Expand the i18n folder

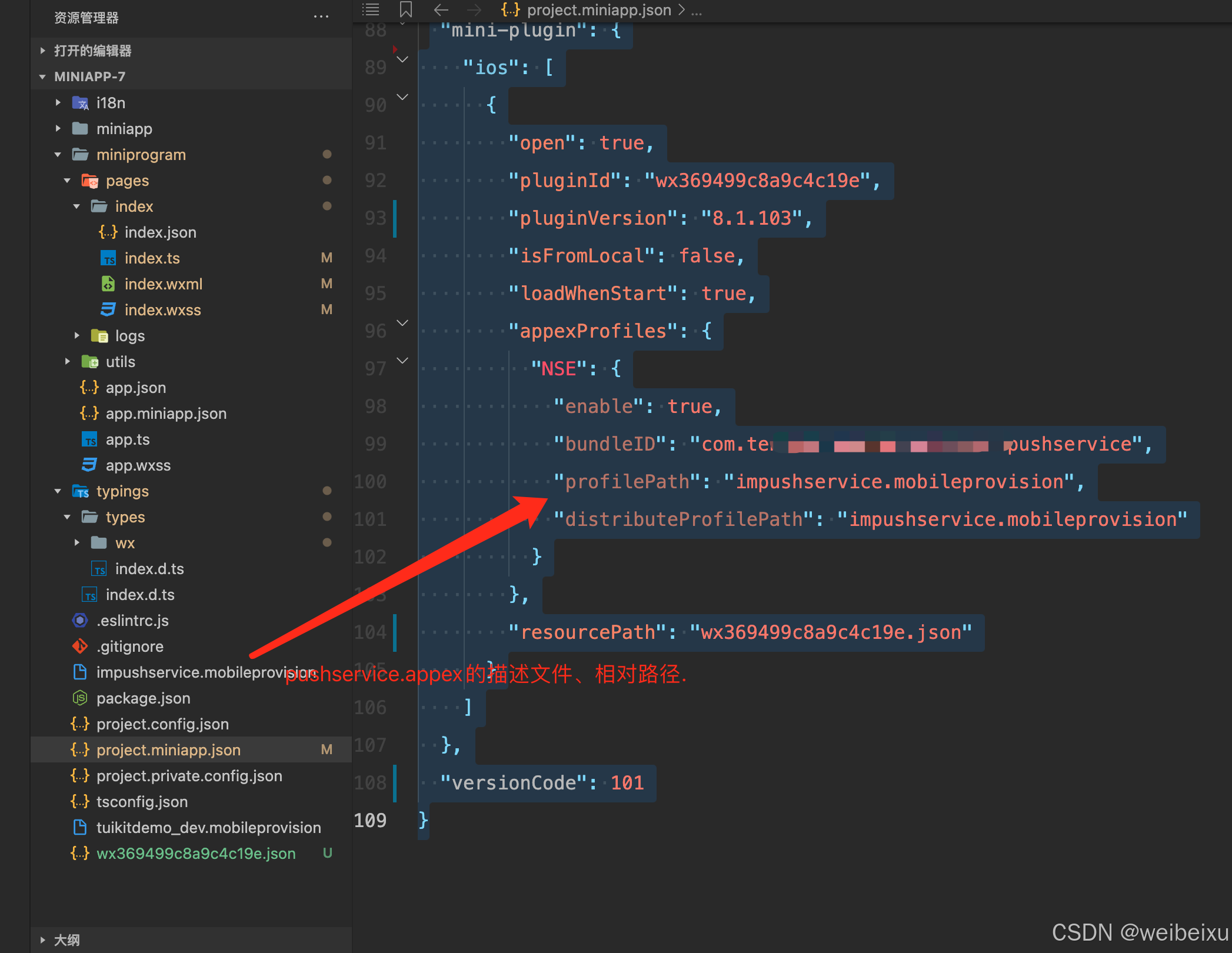point(58,103)
